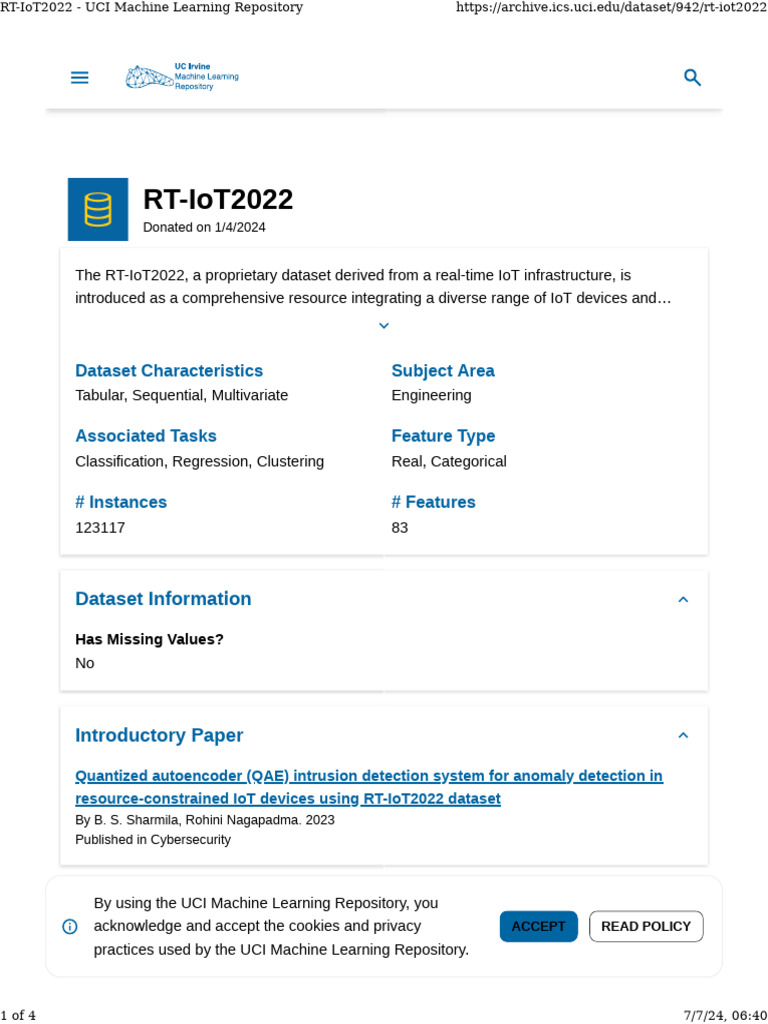Viewport: 768px width, 1024px height.
Task: Click the yellow database icon beside RT-IoT2022
Action: click(98, 209)
